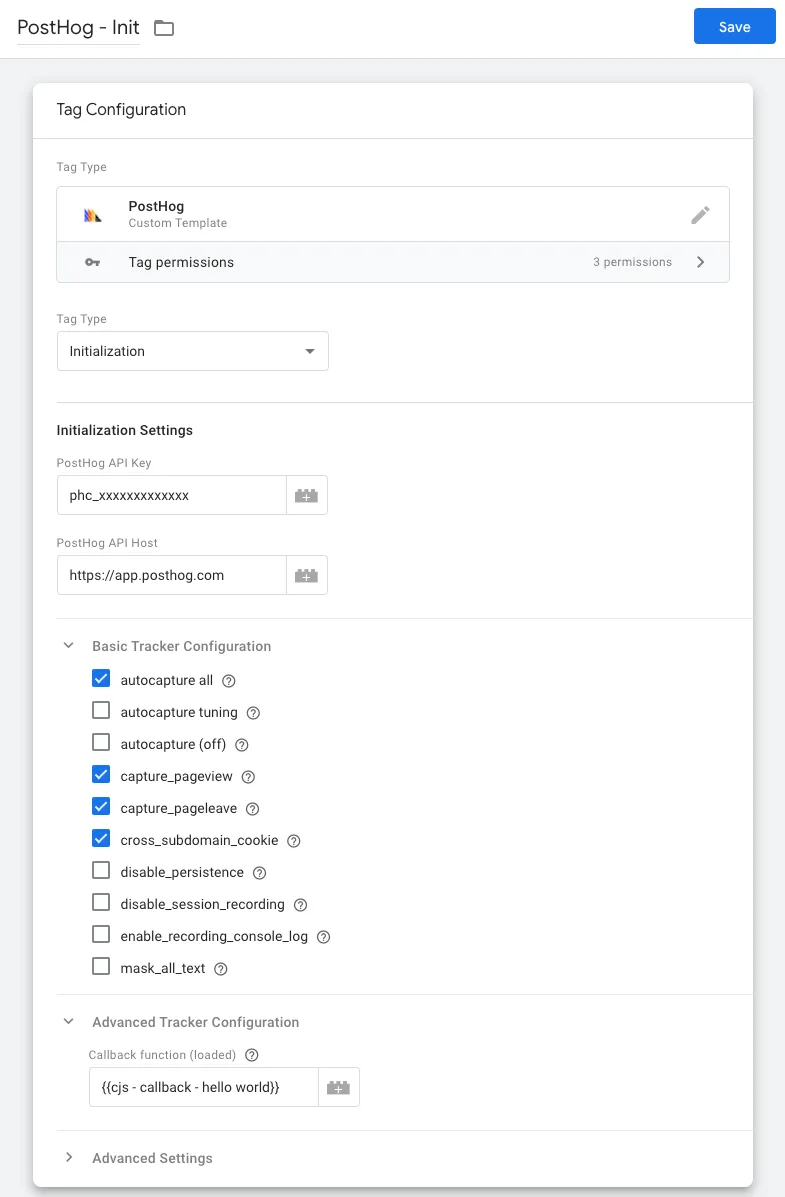Click inside the PostHog API Key field
Screen dimensions: 785x1197
(170, 495)
